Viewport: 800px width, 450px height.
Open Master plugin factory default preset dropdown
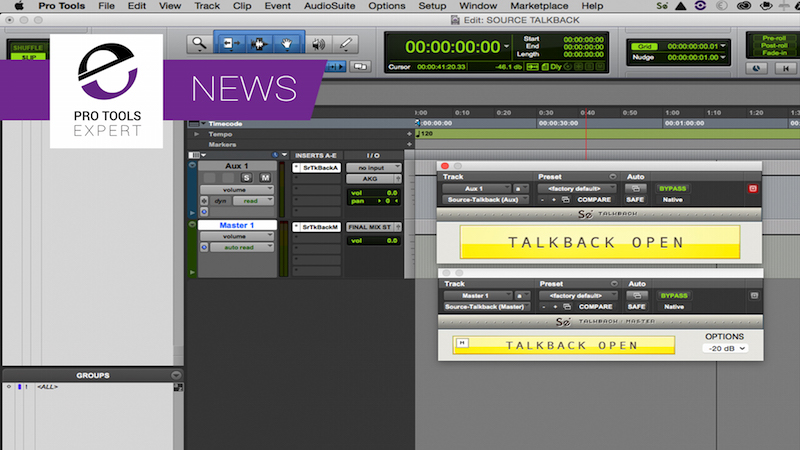579,295
